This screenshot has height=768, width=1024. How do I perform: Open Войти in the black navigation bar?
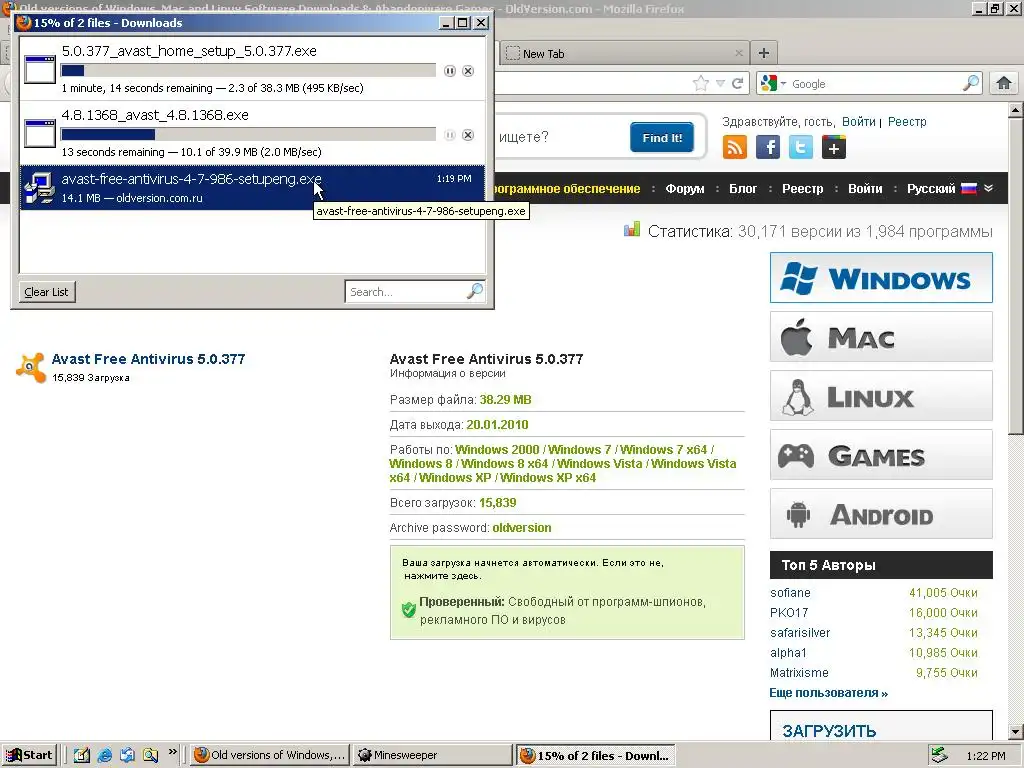pos(865,189)
